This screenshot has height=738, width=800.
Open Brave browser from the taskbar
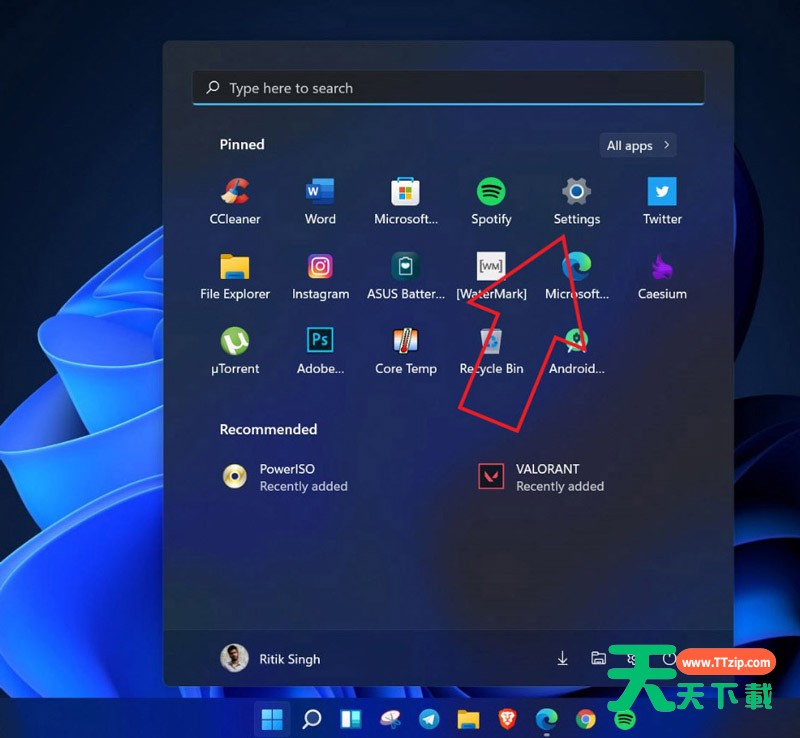507,719
